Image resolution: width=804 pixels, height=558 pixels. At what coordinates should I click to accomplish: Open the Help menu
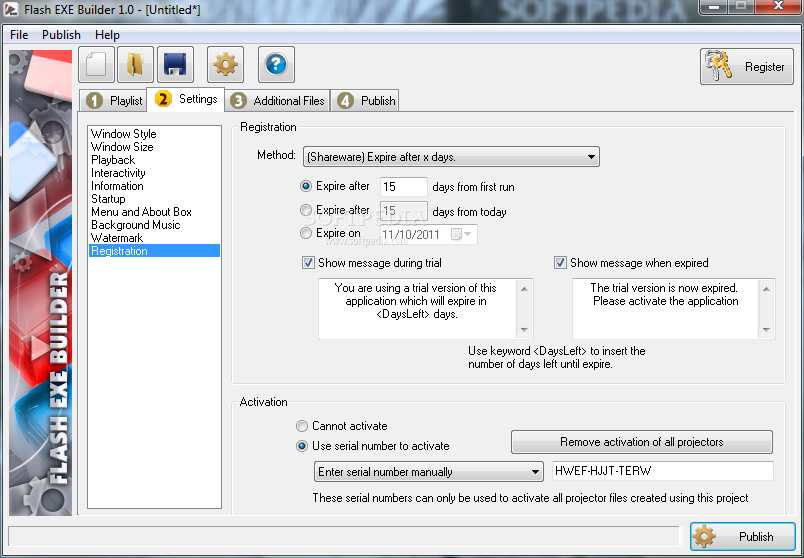107,35
